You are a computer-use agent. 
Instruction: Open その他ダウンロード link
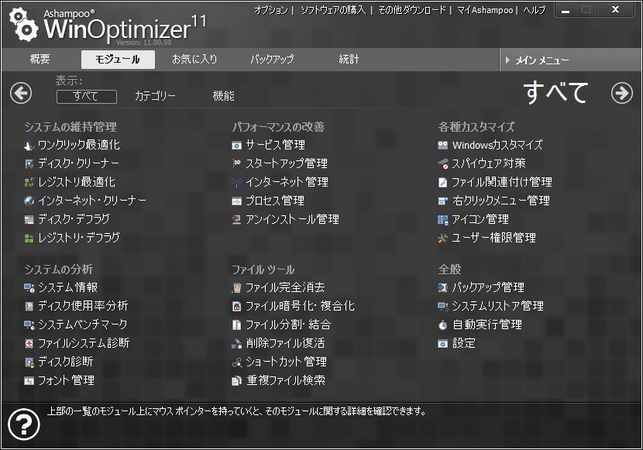pos(412,10)
